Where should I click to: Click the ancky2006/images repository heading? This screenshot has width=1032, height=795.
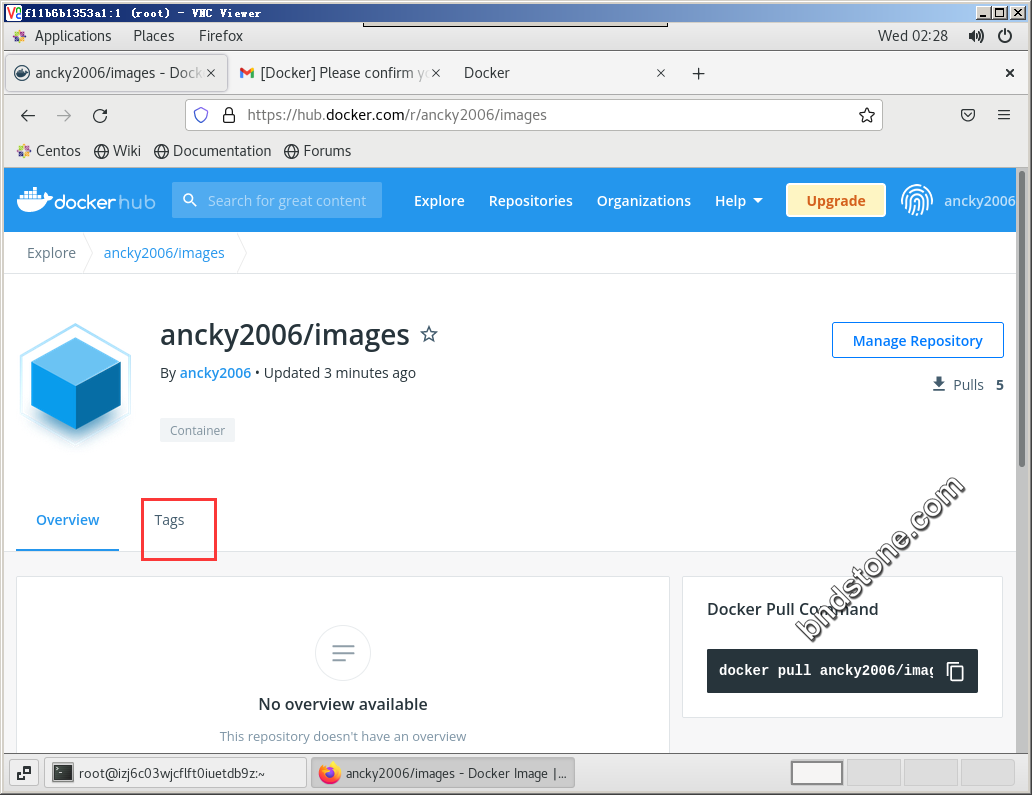coord(285,334)
